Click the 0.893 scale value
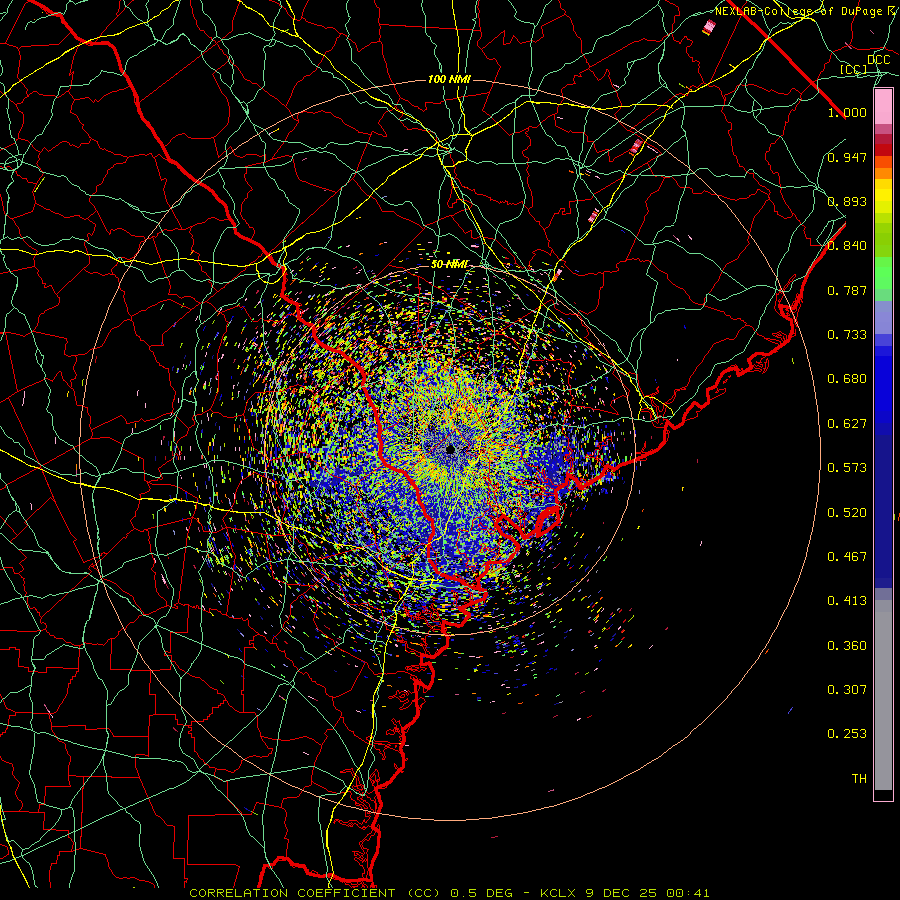The image size is (900, 900). (x=847, y=201)
